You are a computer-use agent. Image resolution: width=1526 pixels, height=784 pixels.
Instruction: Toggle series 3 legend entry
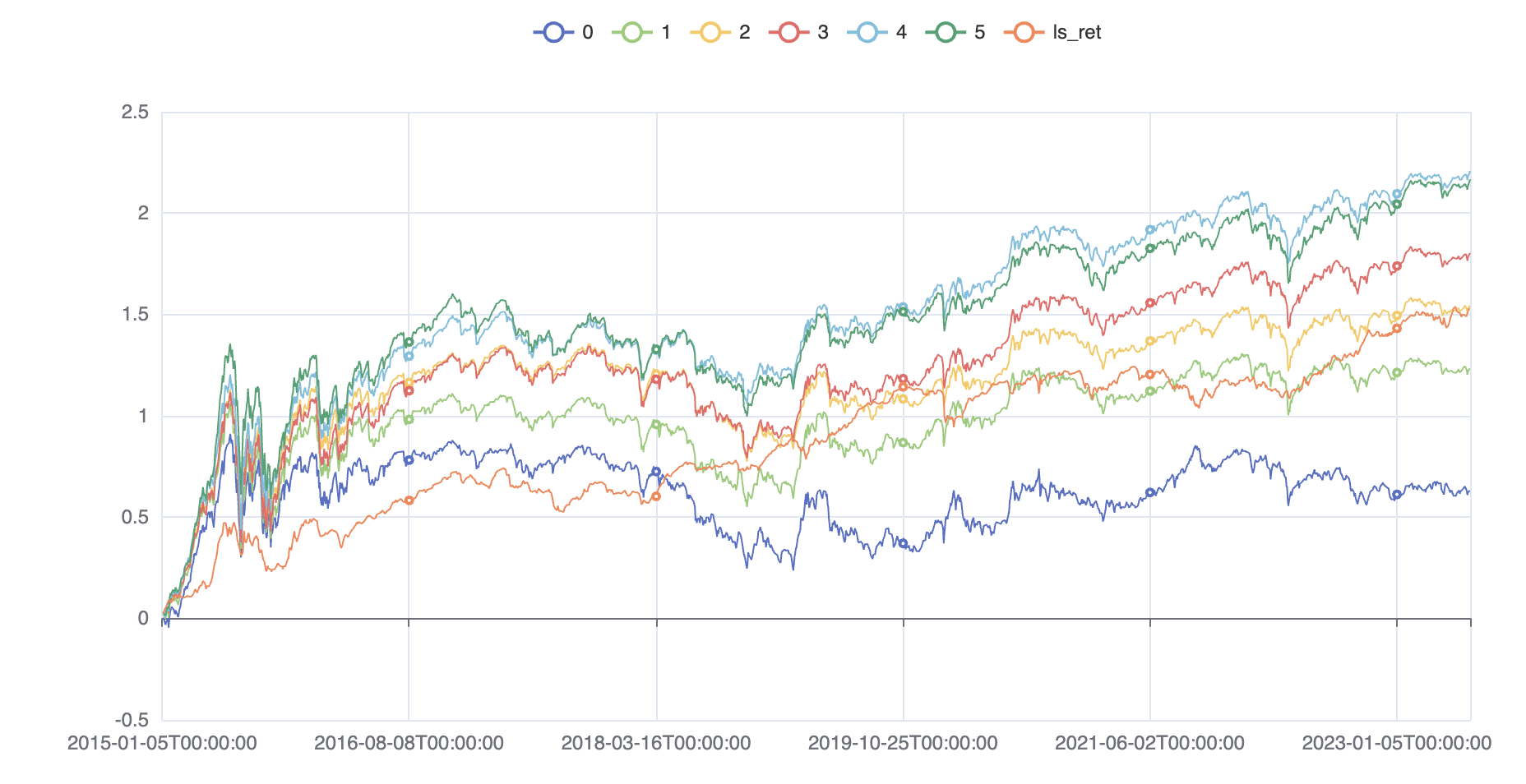pyautogui.click(x=798, y=32)
